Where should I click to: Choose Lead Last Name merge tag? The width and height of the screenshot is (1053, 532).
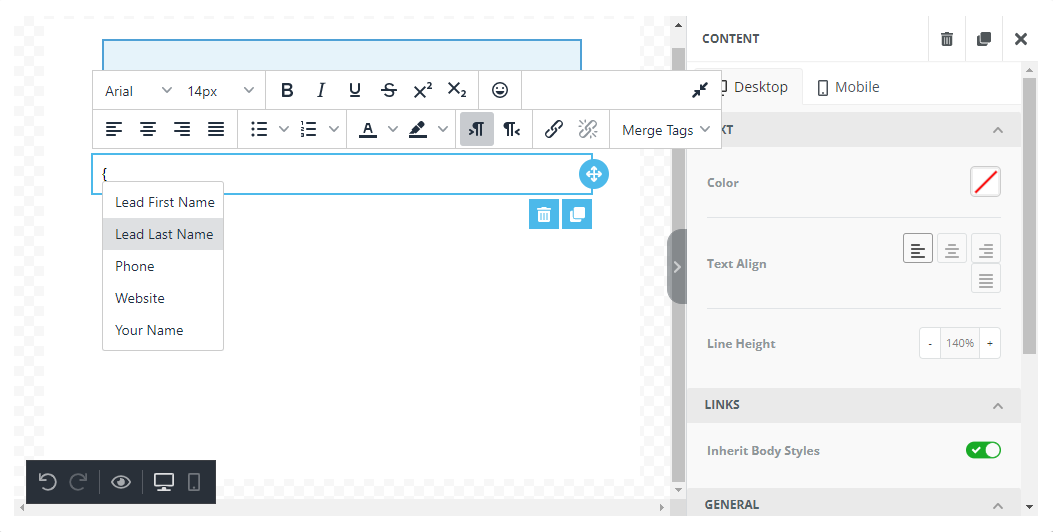coord(164,234)
